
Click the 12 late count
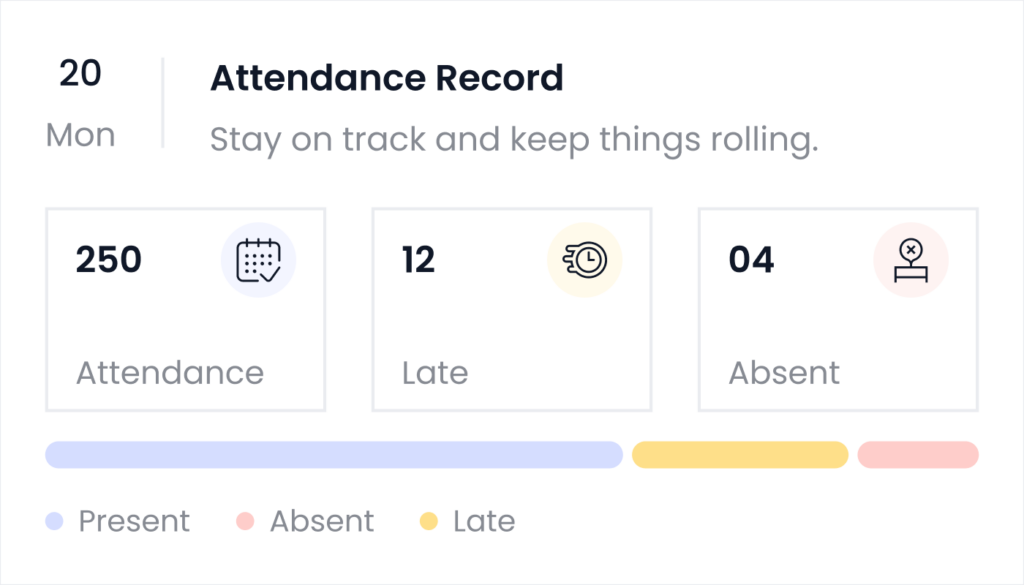[x=419, y=260]
